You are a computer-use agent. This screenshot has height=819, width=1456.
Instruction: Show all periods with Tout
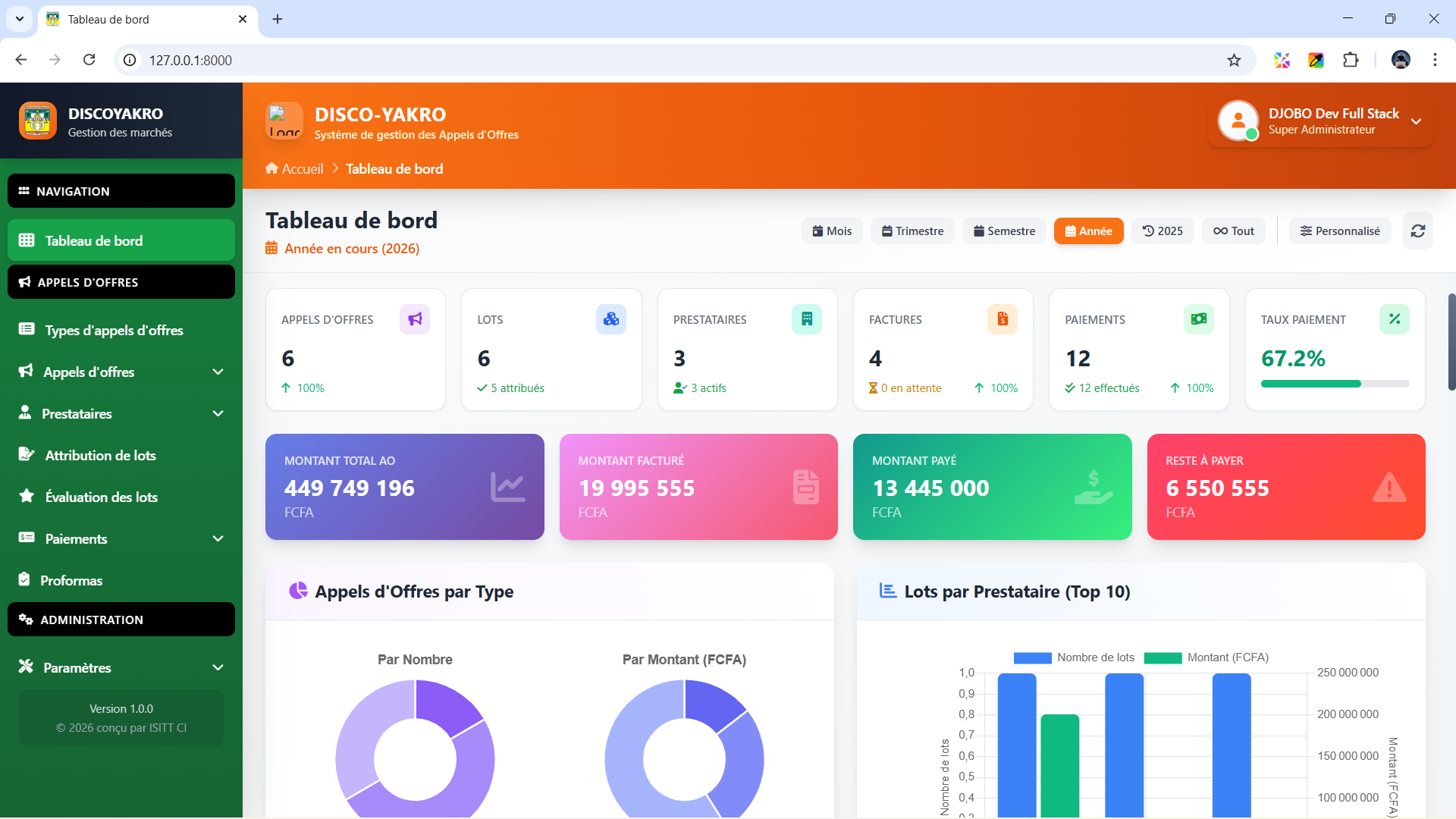point(1233,231)
